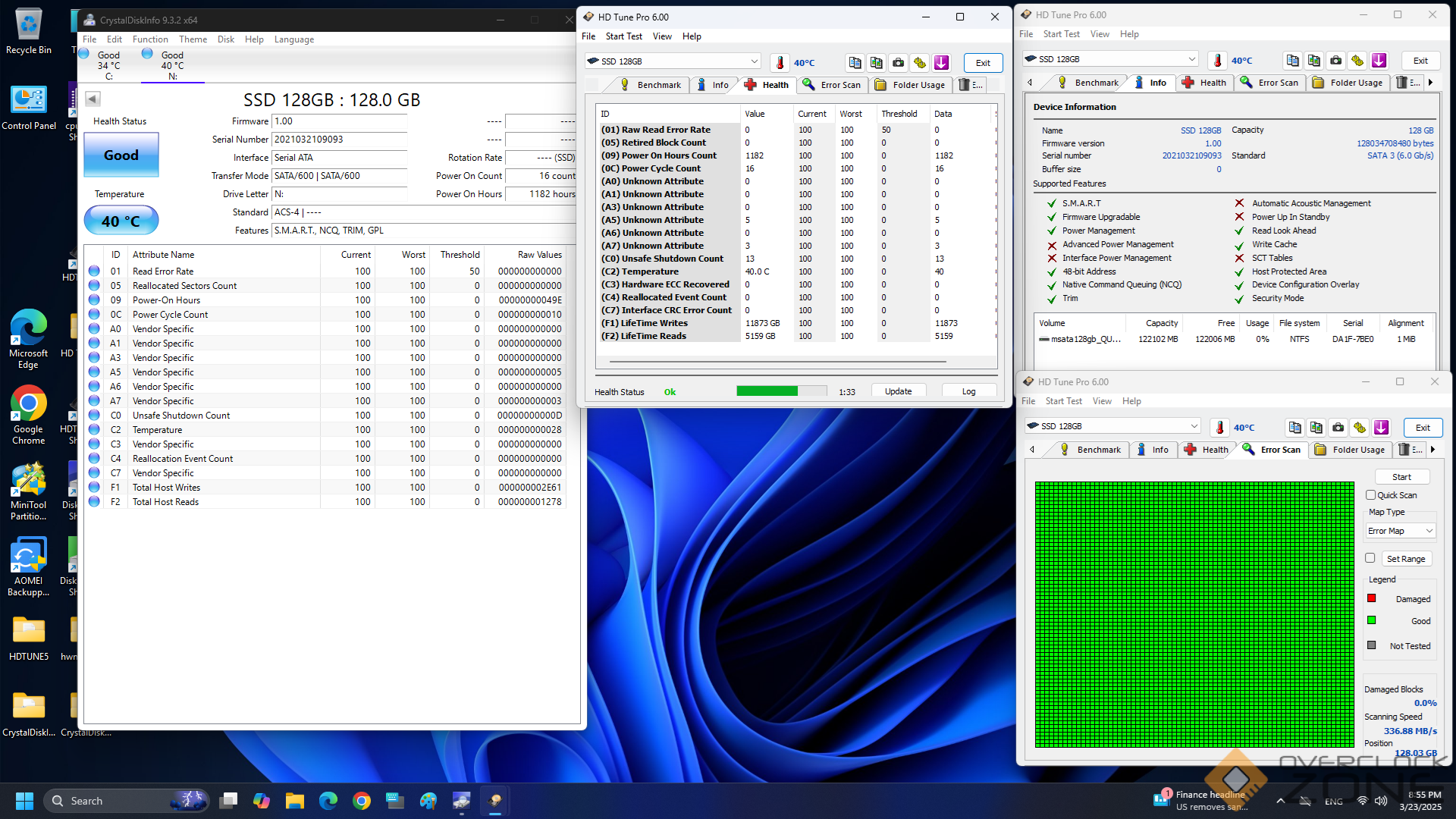Viewport: 1456px width, 819px height.
Task: Click the Firmware 1.00 text field
Action: (340, 121)
